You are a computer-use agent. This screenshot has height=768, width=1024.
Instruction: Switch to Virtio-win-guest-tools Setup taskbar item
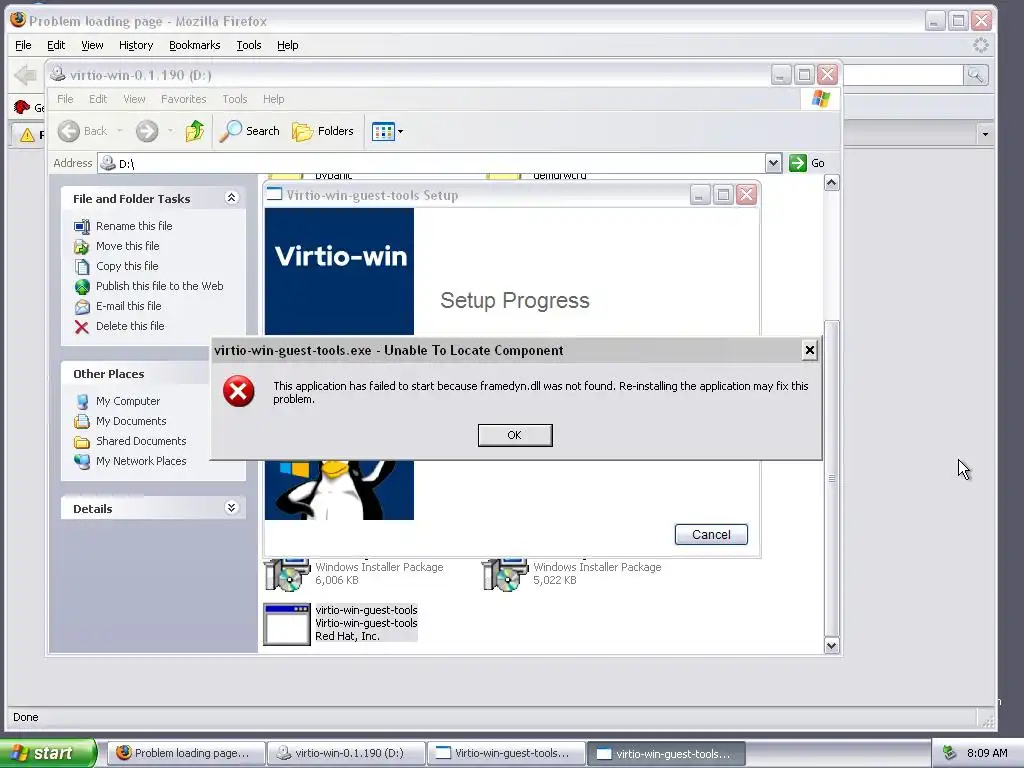coord(507,753)
